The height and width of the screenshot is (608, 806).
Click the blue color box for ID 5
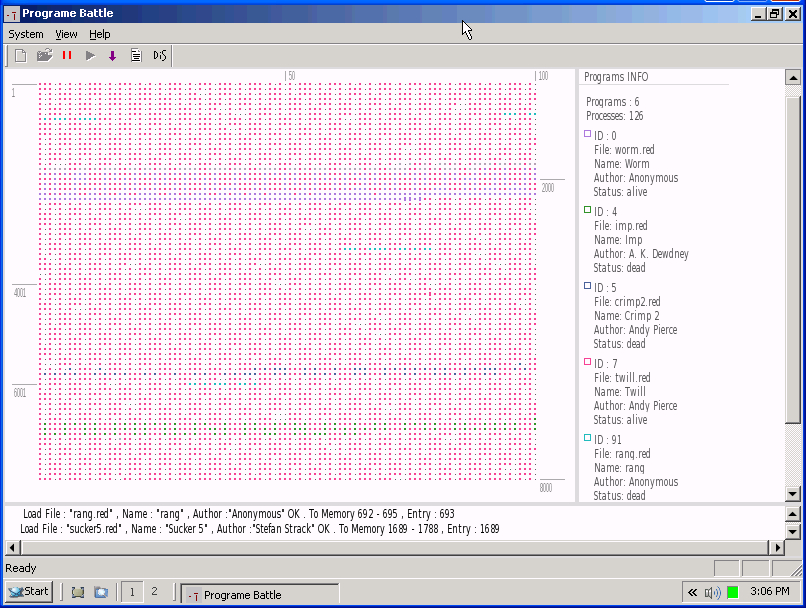[588, 286]
